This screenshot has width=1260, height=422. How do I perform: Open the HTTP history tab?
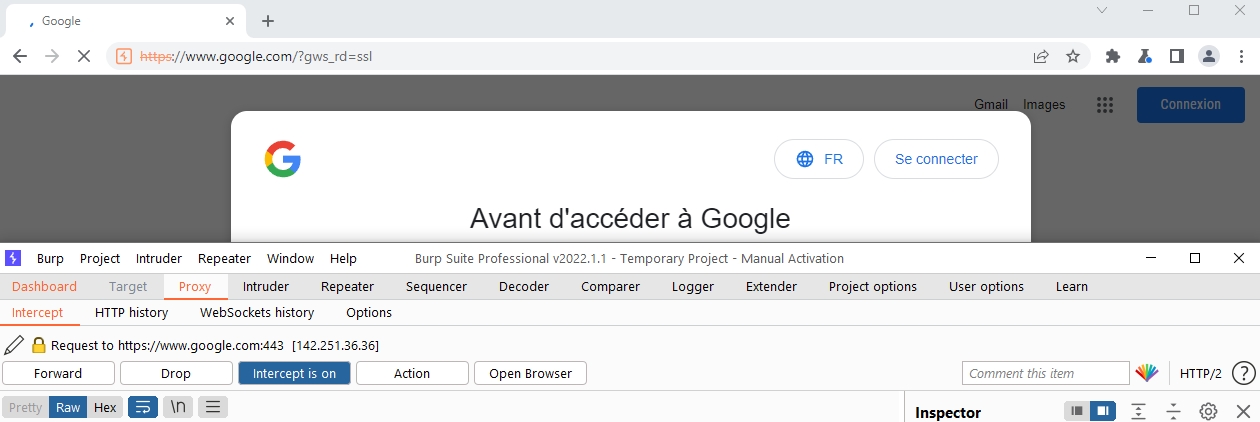131,312
